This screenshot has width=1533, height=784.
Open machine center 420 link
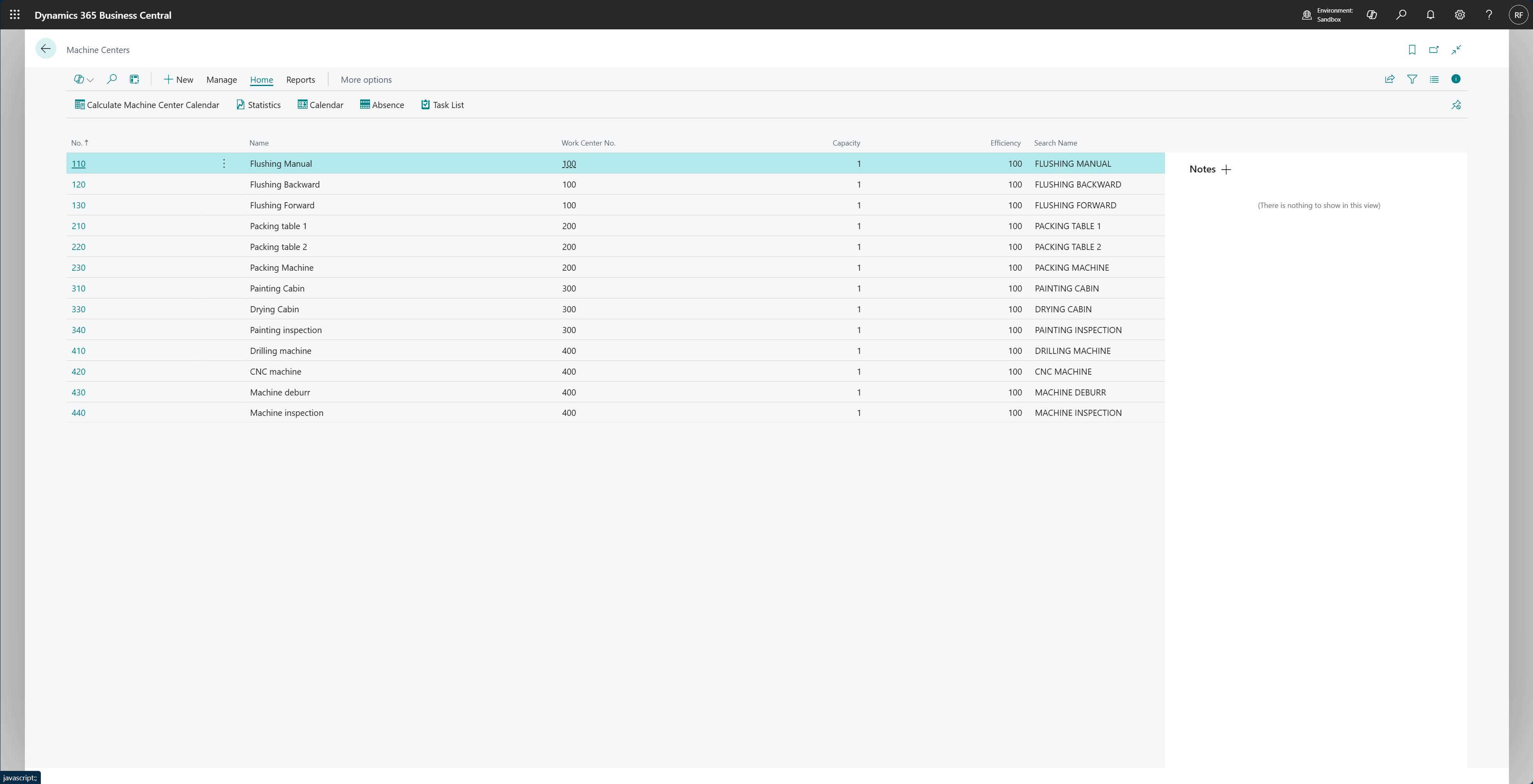pyautogui.click(x=79, y=372)
